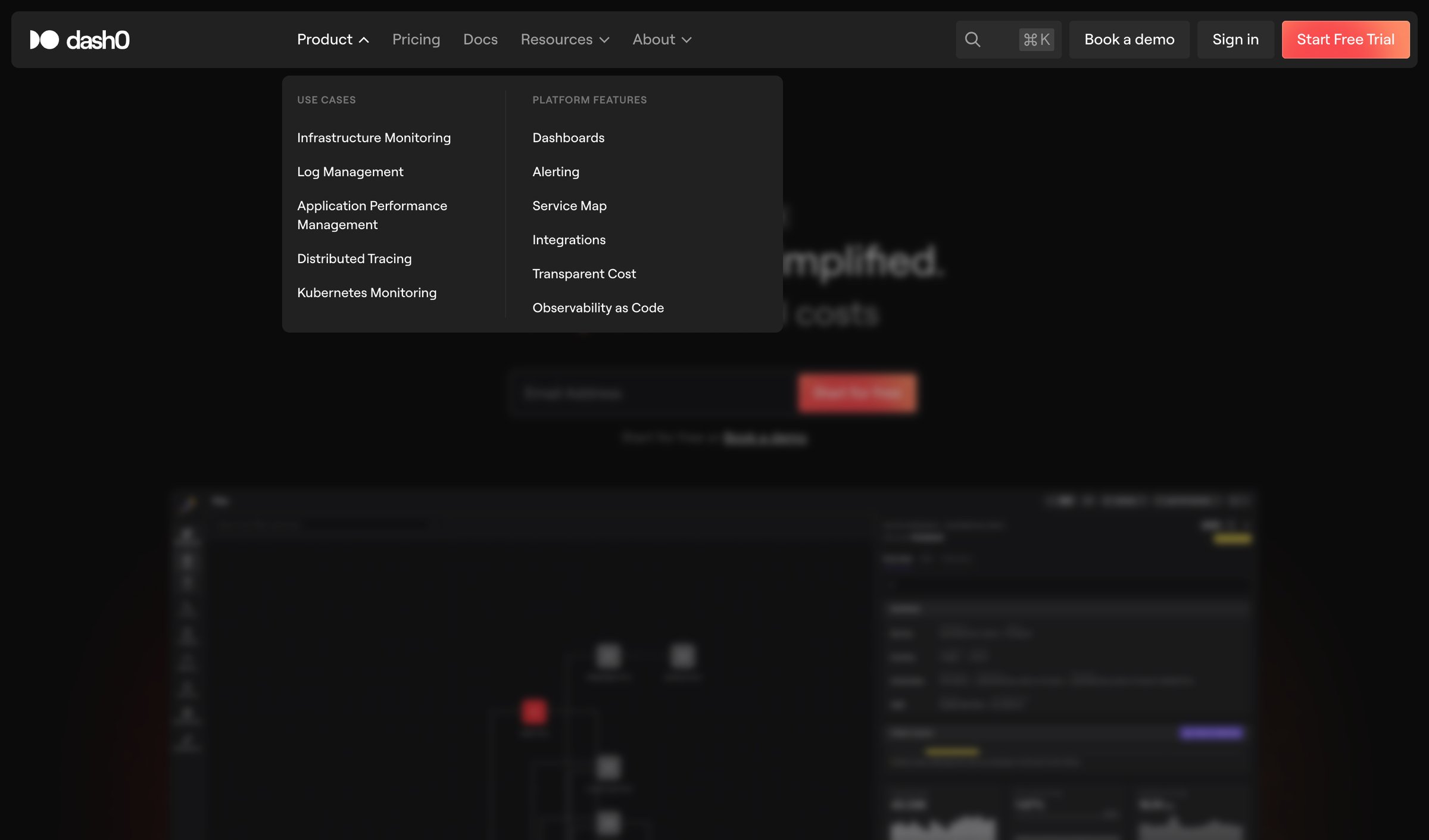Viewport: 1429px width, 840px height.
Task: Click the dash0 logo
Action: 80,40
